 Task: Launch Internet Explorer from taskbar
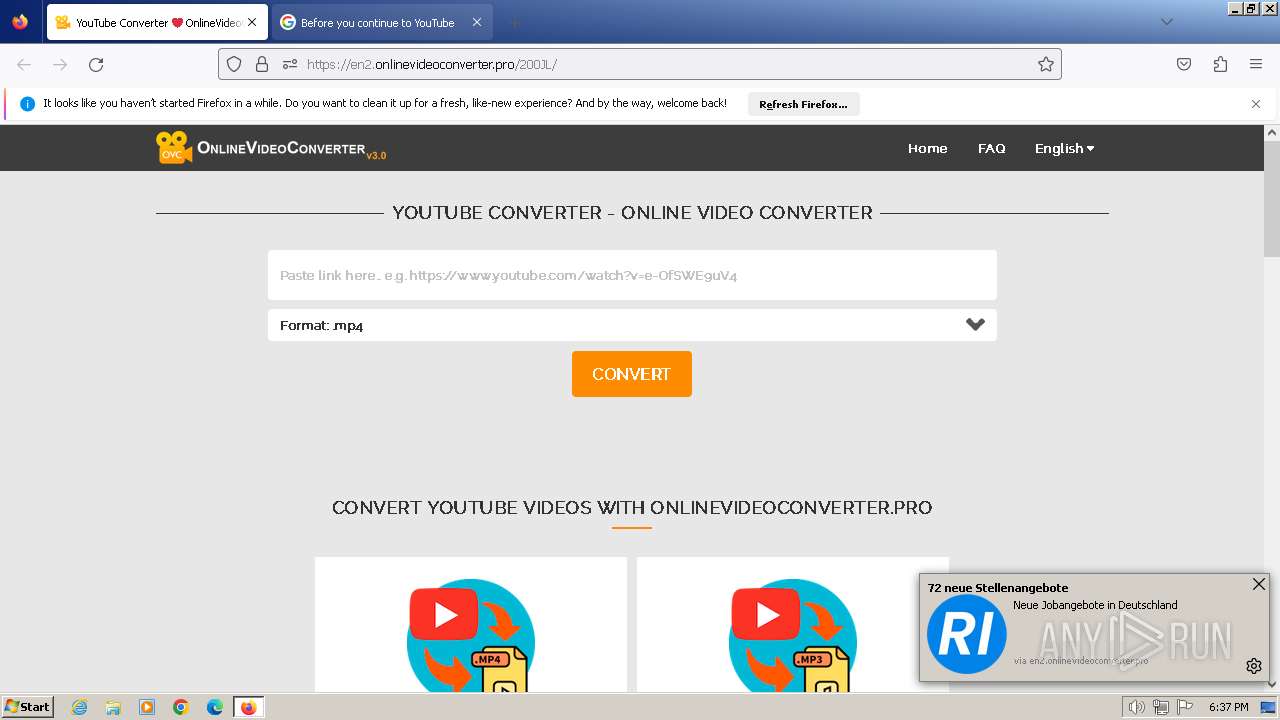tap(80, 707)
